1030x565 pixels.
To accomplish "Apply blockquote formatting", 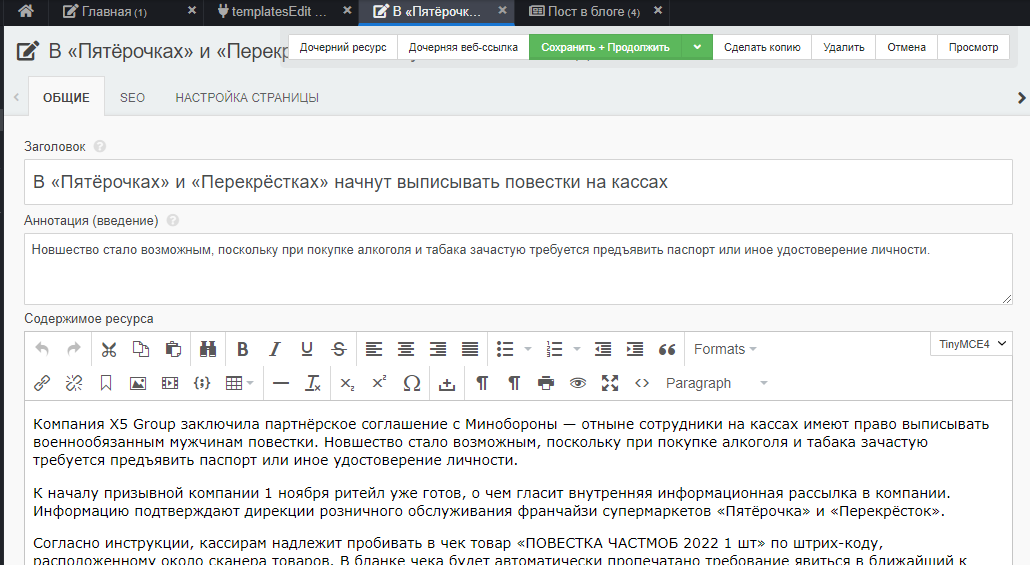I will coord(667,349).
